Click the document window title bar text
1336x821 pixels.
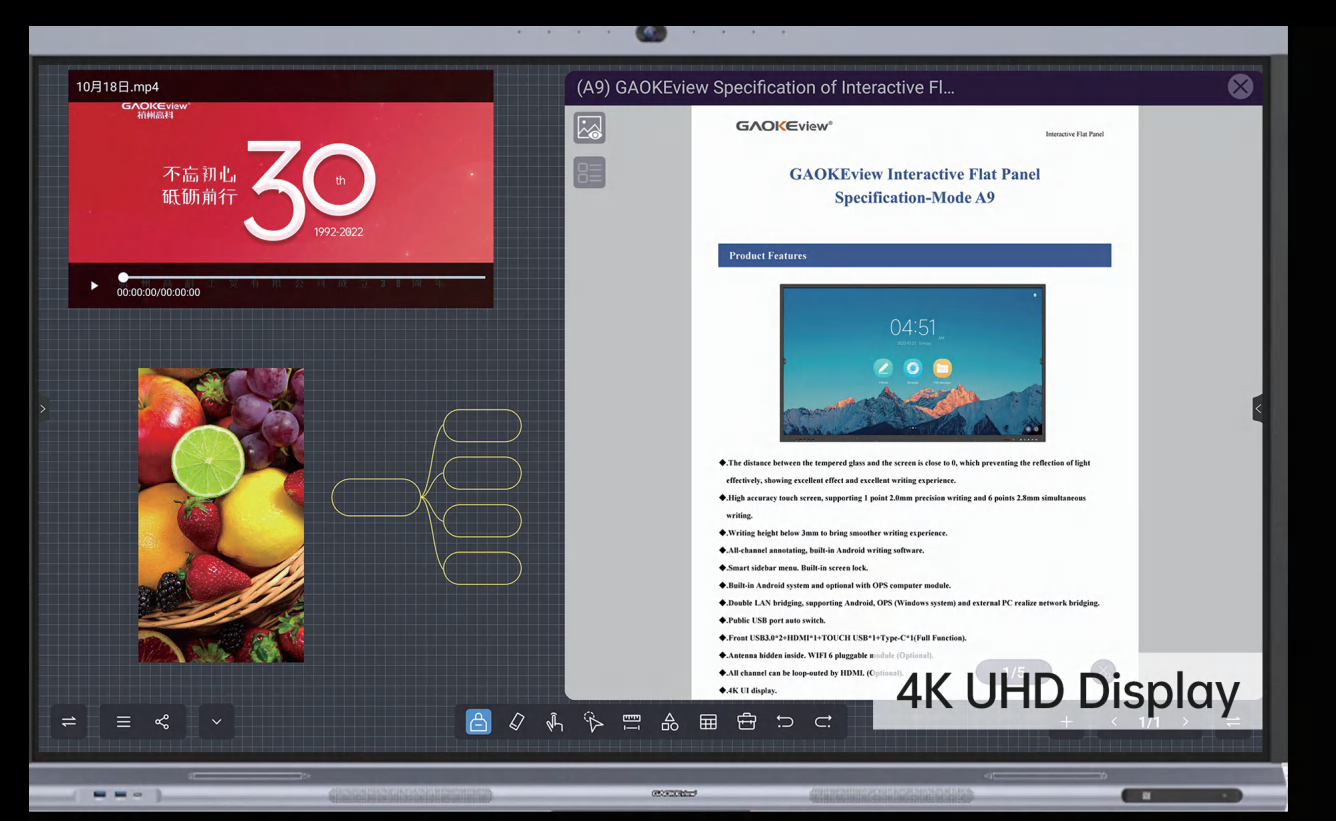coord(765,87)
